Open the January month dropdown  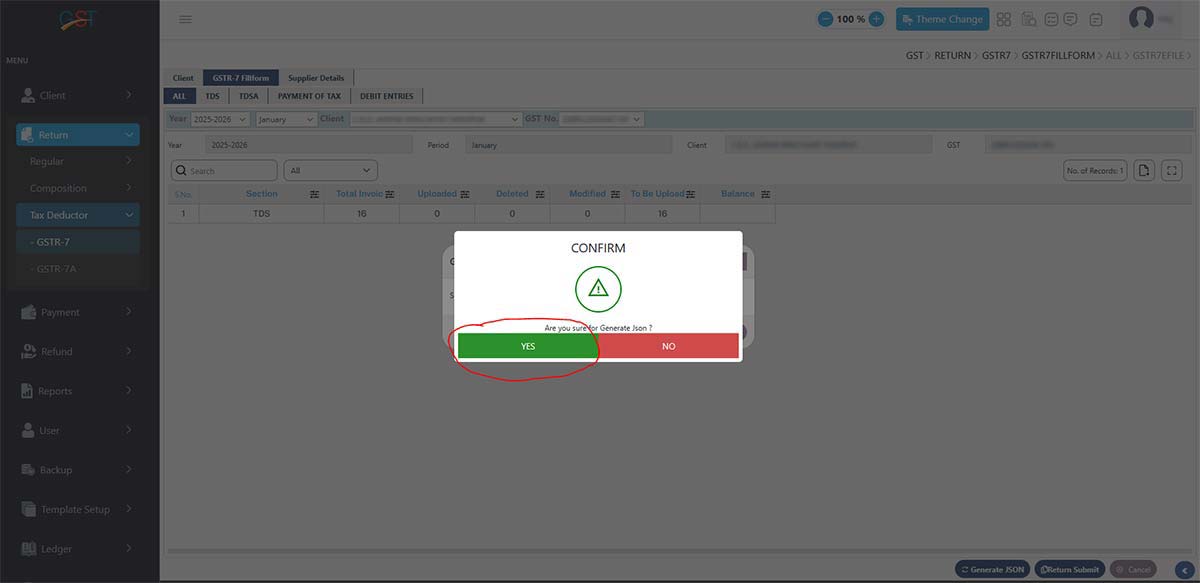click(286, 119)
